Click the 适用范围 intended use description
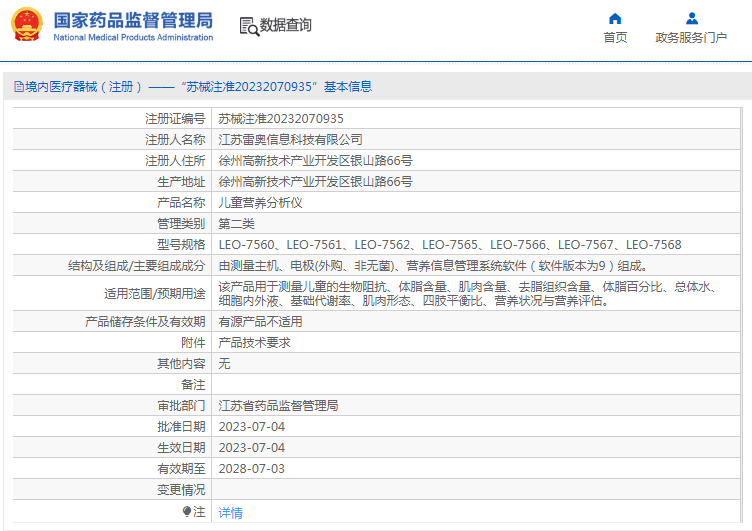 [x=470, y=294]
